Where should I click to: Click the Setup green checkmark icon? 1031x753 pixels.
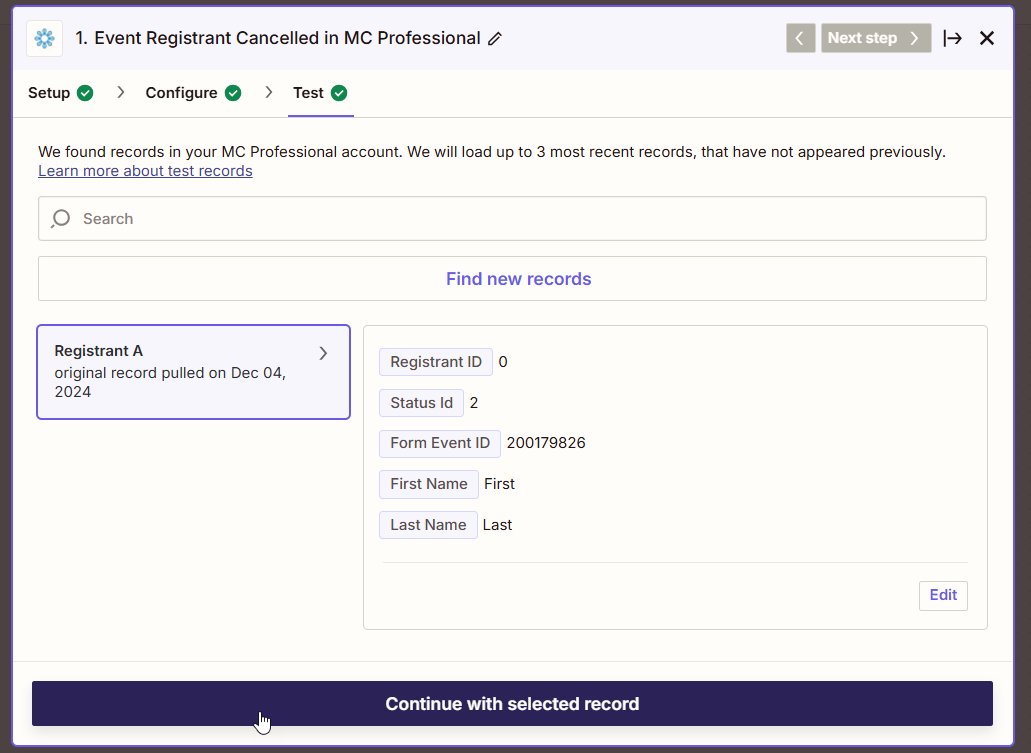tap(85, 93)
